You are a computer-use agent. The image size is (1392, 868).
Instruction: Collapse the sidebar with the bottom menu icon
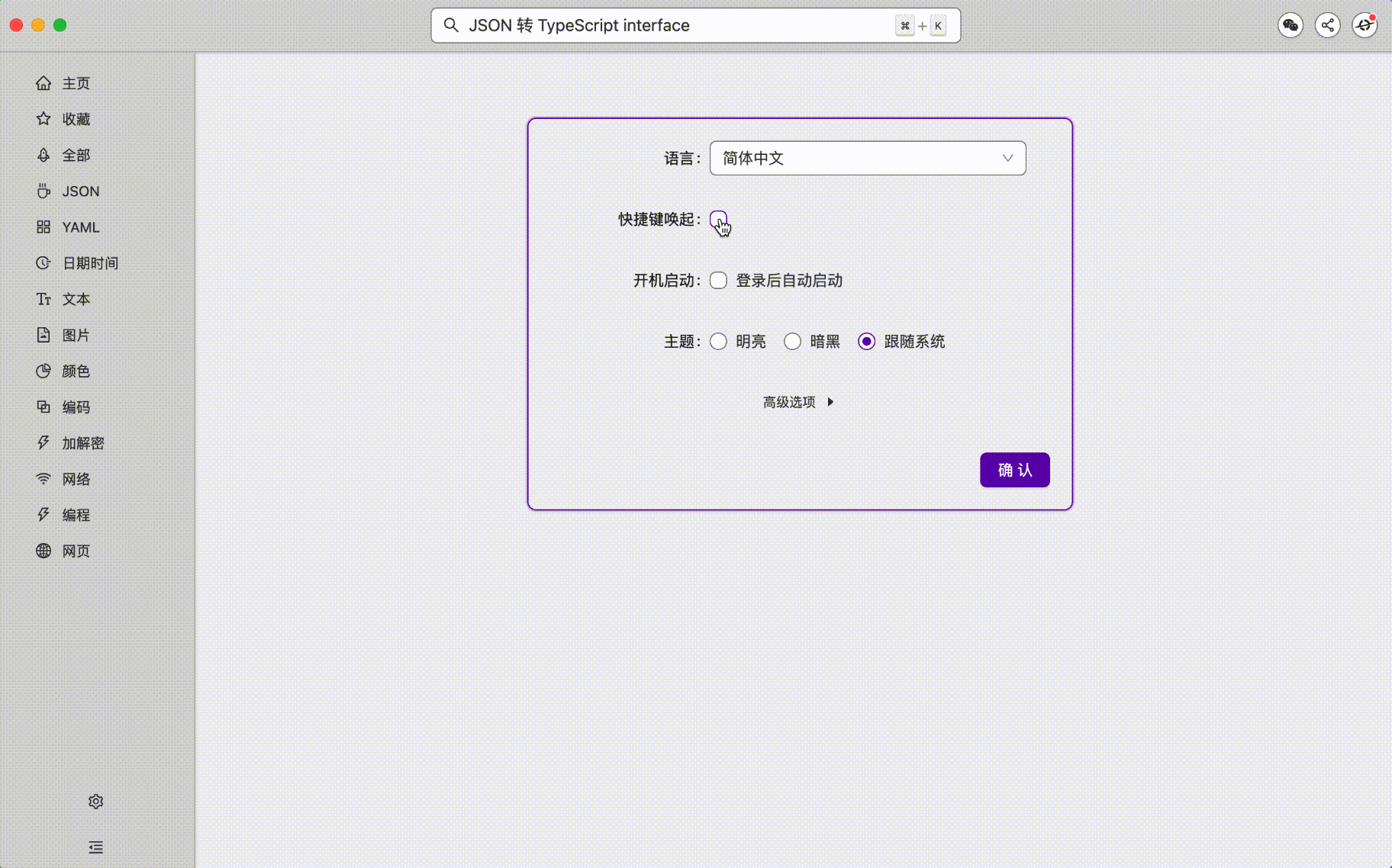[95, 847]
